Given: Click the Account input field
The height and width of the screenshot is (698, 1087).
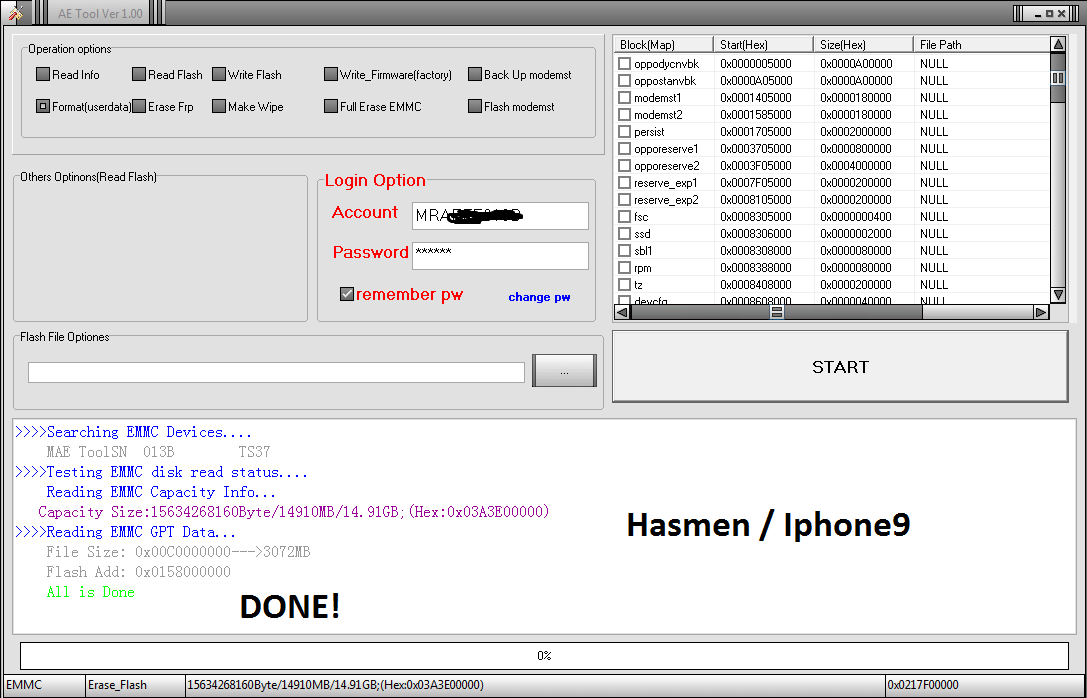Looking at the screenshot, I should click(x=500, y=216).
